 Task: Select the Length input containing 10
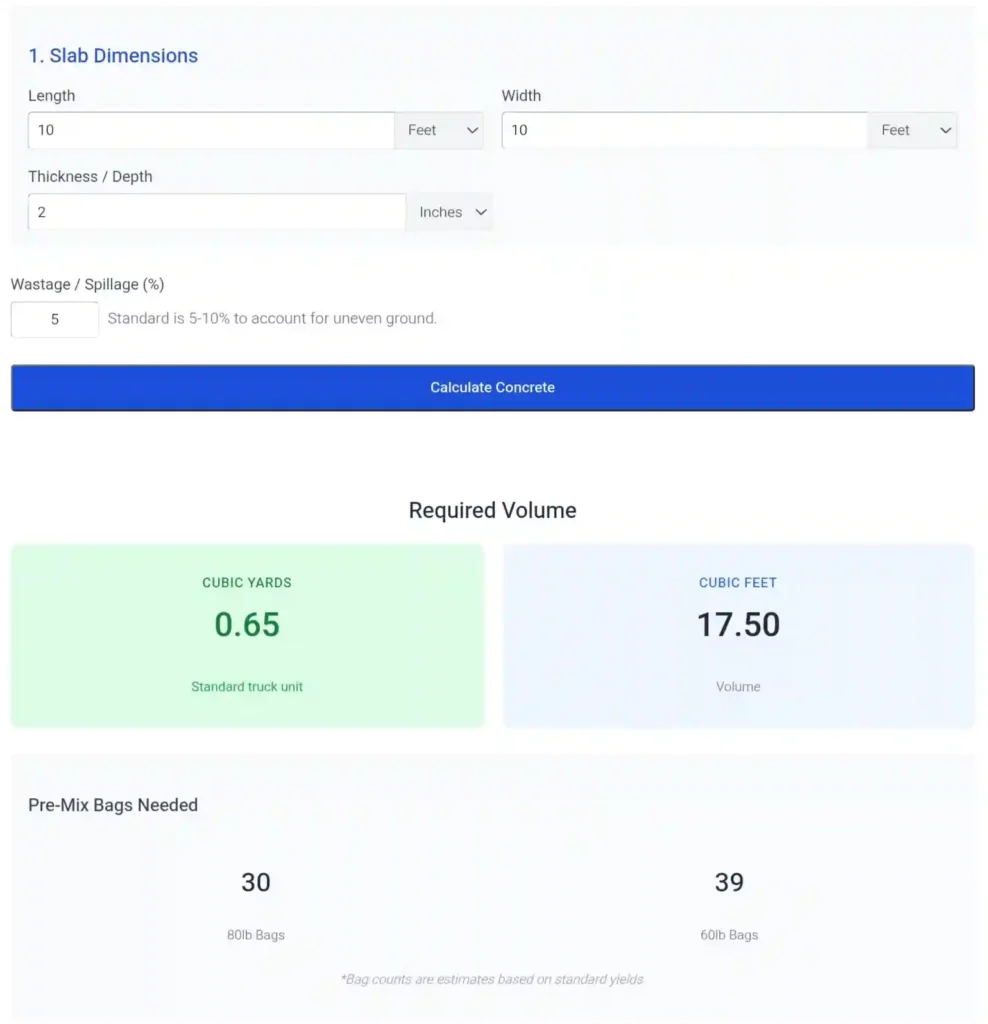coord(210,130)
